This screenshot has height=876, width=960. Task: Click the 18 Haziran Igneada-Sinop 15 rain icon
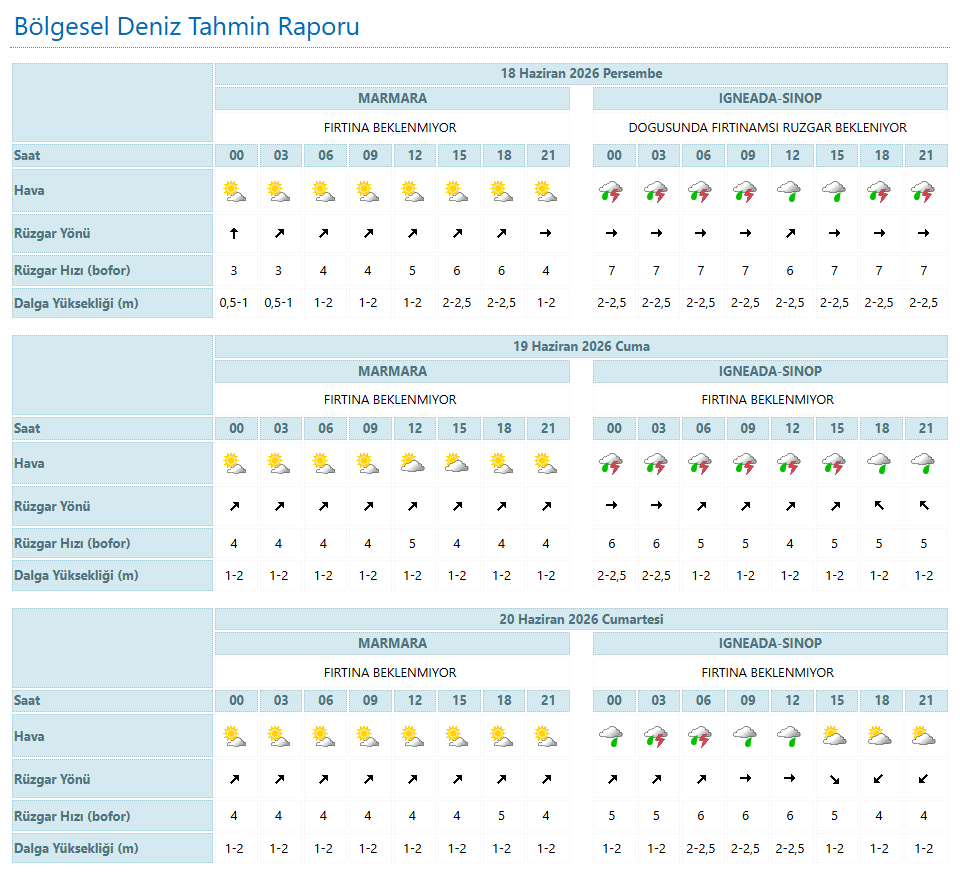pyautogui.click(x=834, y=192)
